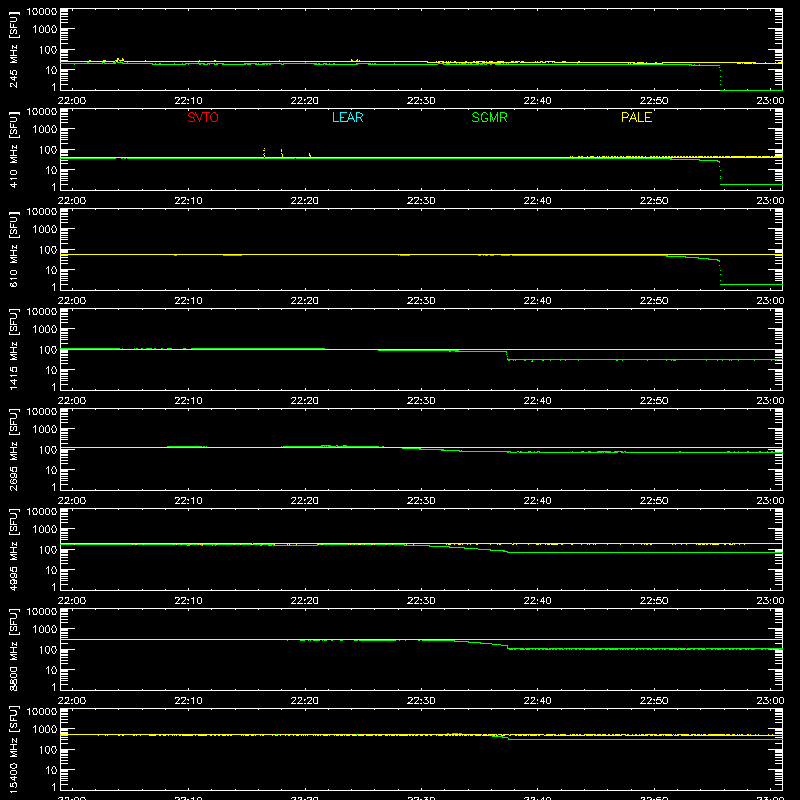Select the 2695 MHz [SFU] axis label
This screenshot has height=800, width=800.
tap(13, 449)
